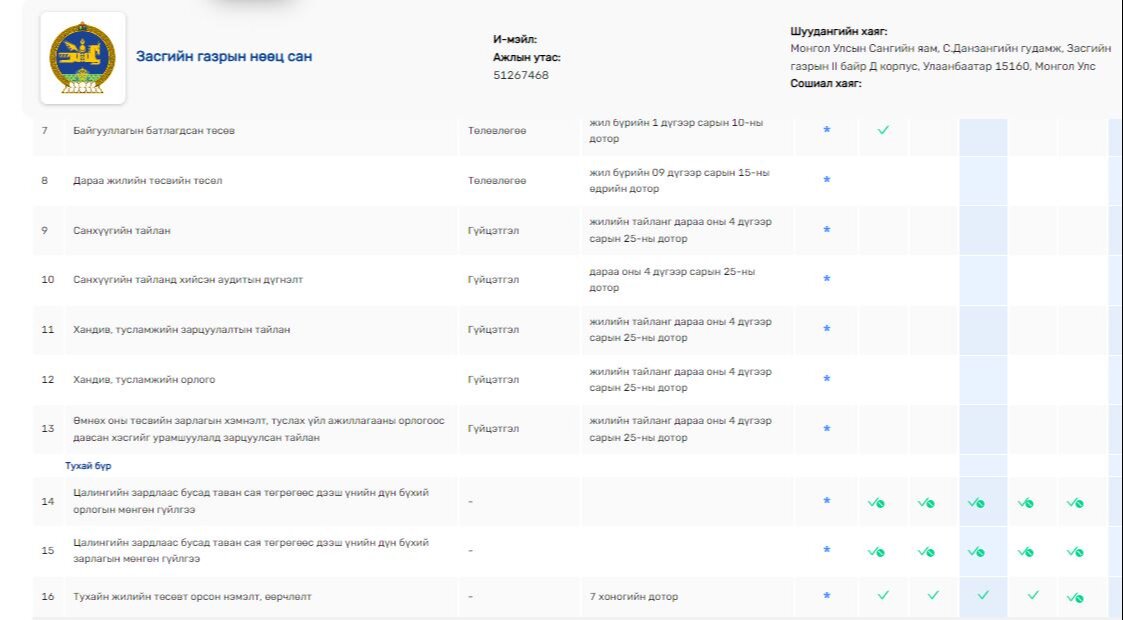The height and width of the screenshot is (620, 1123).
Task: Click the first green checkmark in row 16
Action: click(x=883, y=596)
